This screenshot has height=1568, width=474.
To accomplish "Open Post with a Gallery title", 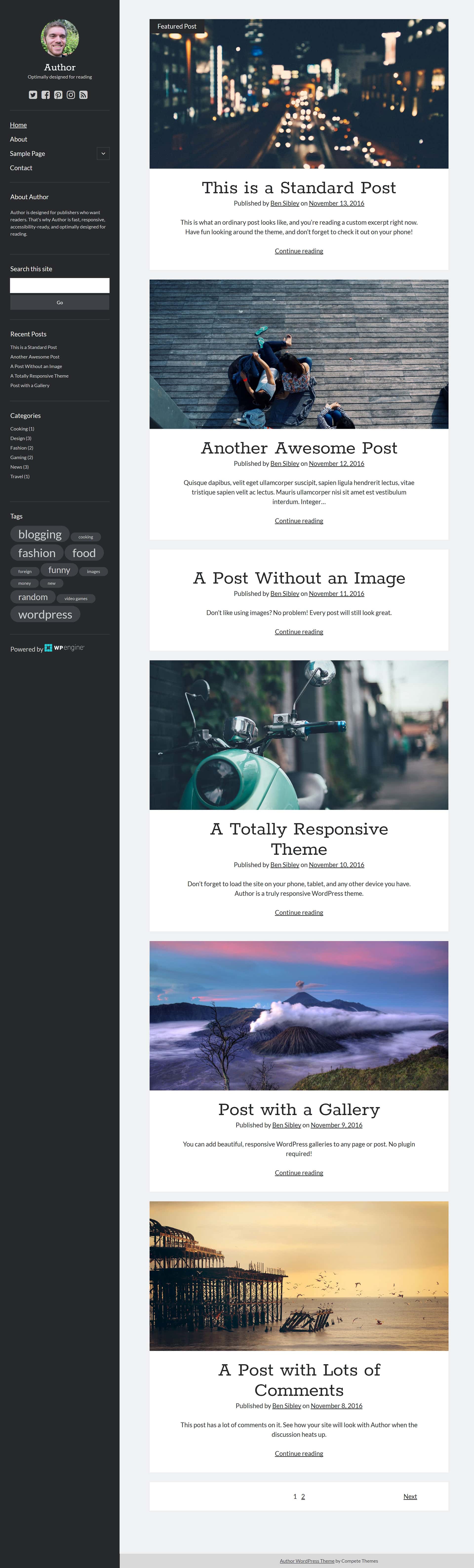I will point(298,1110).
